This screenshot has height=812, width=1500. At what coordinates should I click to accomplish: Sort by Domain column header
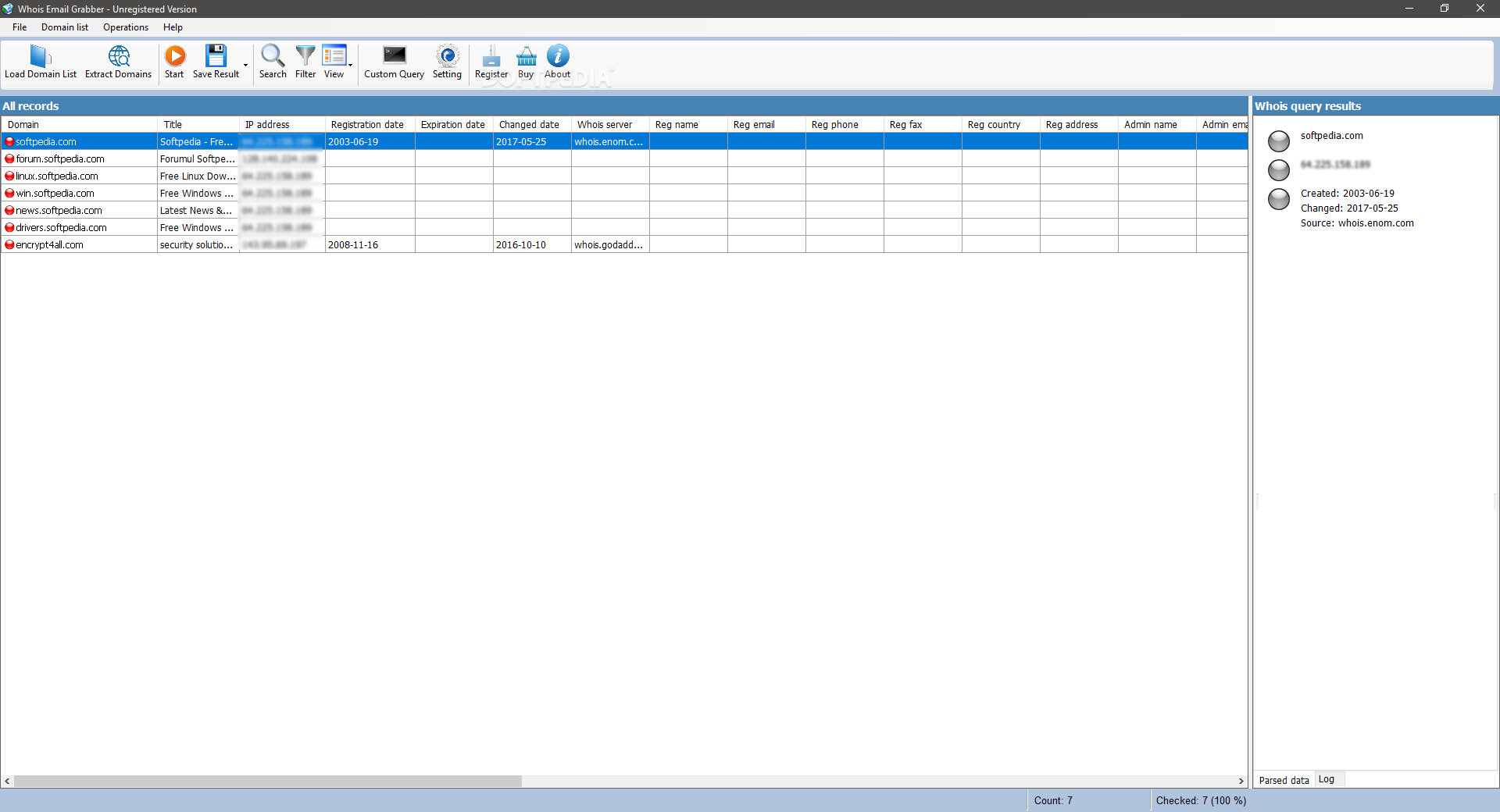pos(79,125)
